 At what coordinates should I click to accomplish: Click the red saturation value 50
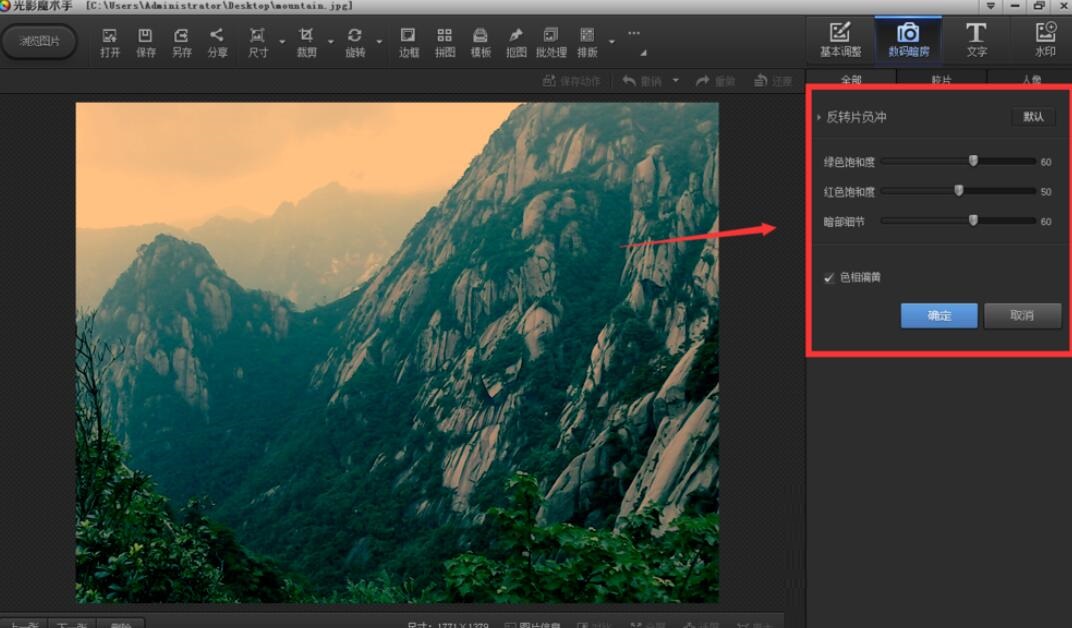(x=1046, y=192)
